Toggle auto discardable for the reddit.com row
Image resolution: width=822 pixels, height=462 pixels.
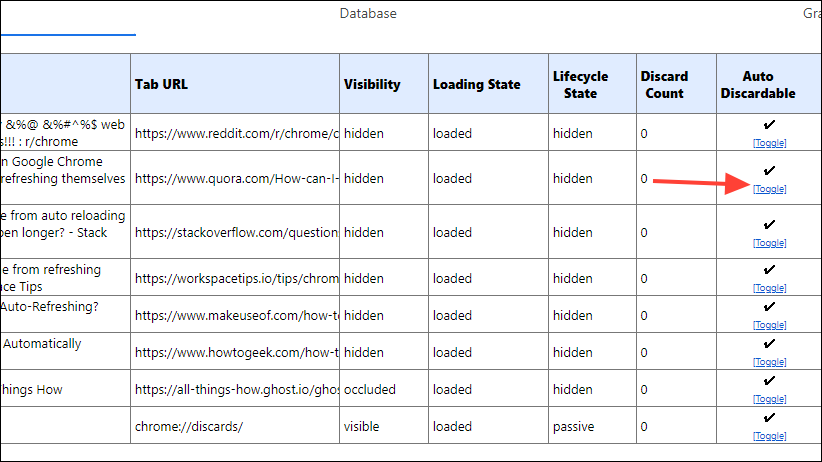tap(769, 143)
